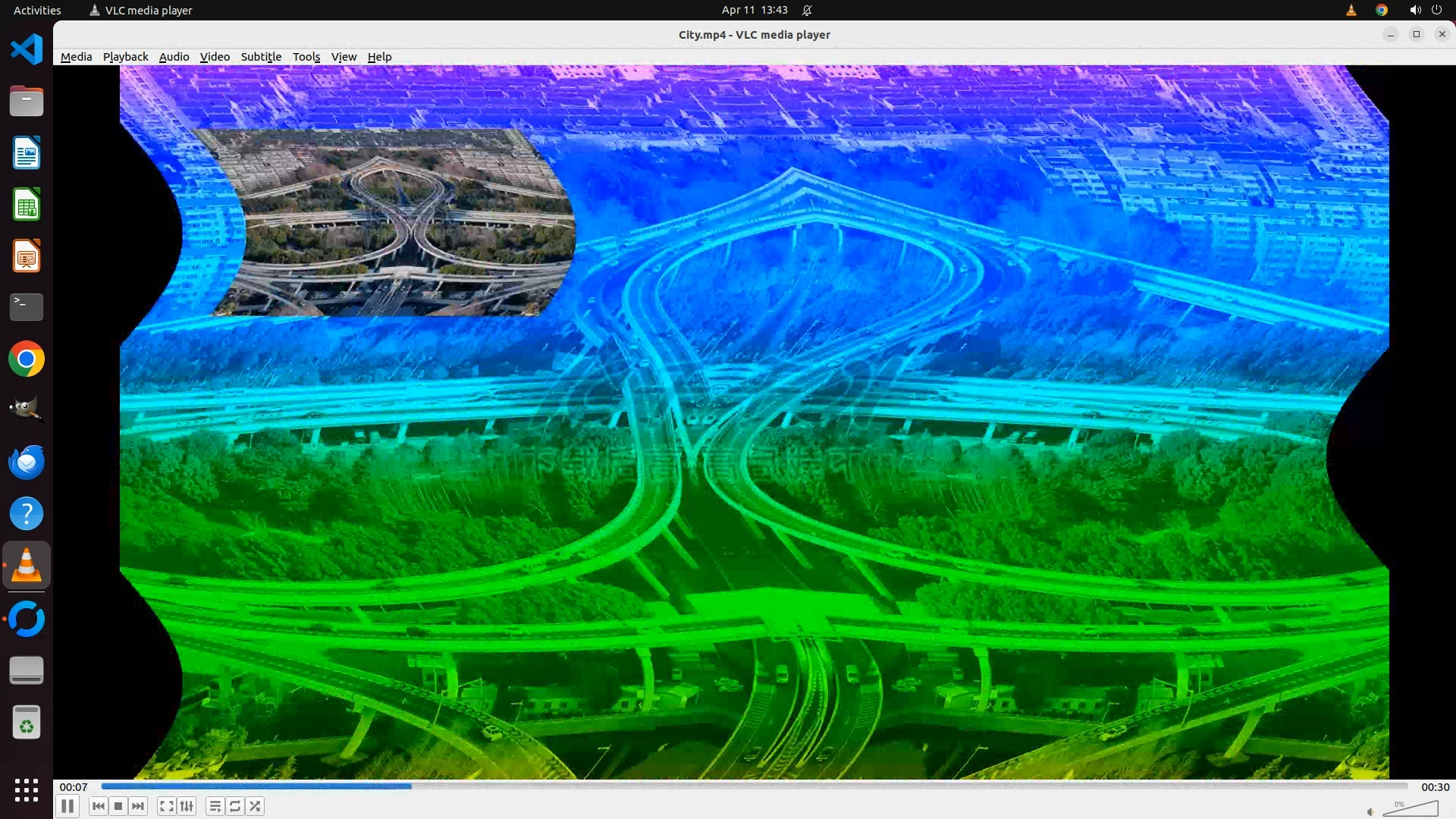Viewport: 1456px width, 819px height.
Task: Toggle loop playback mode
Action: coord(235,806)
